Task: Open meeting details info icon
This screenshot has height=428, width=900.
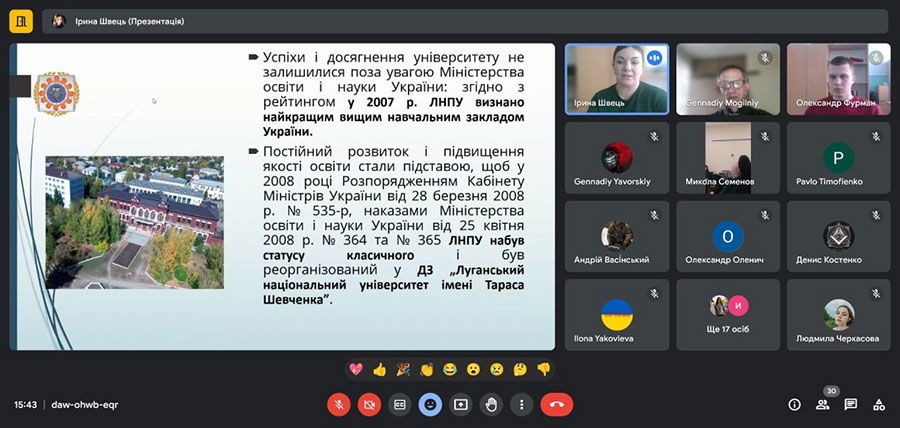Action: [794, 404]
